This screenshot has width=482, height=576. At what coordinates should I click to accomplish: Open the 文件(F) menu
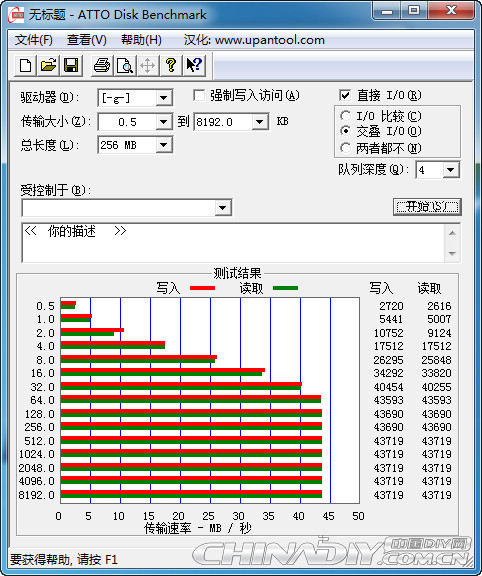click(33, 40)
